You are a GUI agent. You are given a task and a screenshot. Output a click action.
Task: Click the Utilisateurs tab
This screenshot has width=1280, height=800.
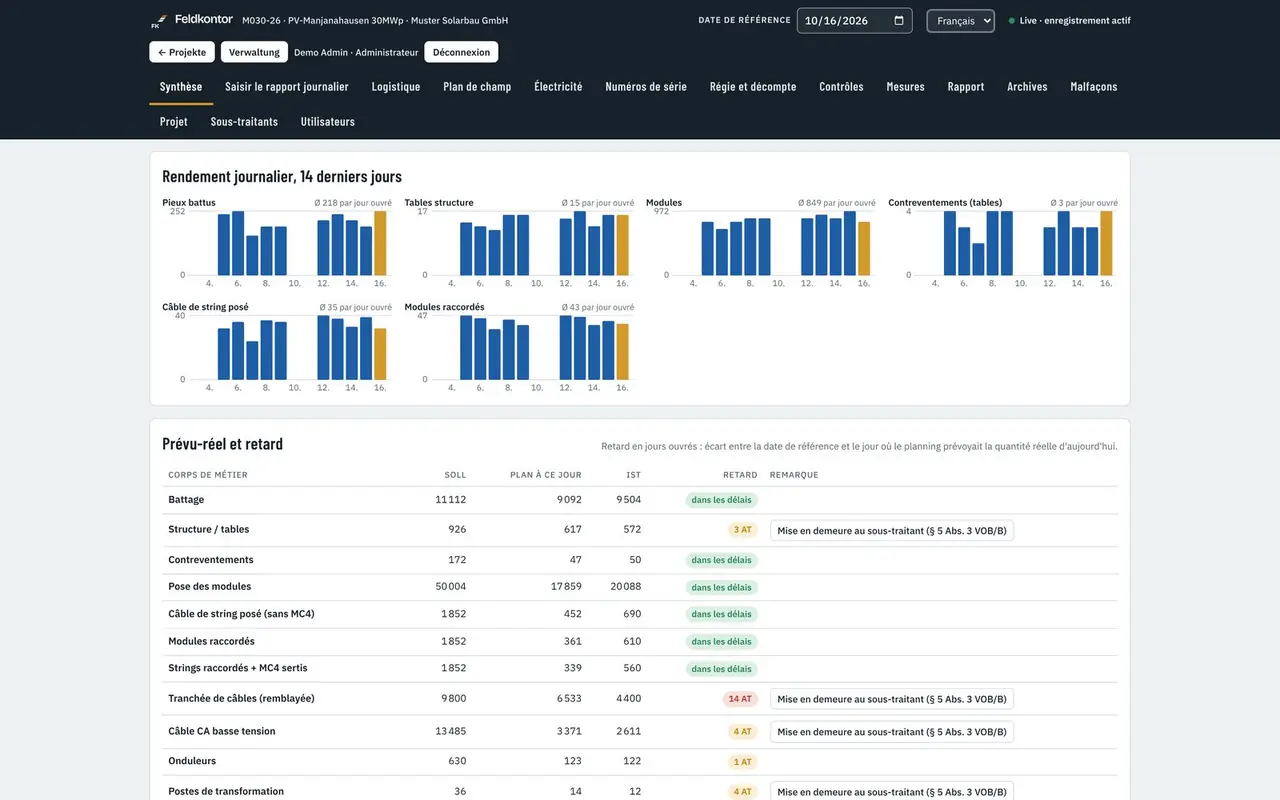pyautogui.click(x=328, y=122)
